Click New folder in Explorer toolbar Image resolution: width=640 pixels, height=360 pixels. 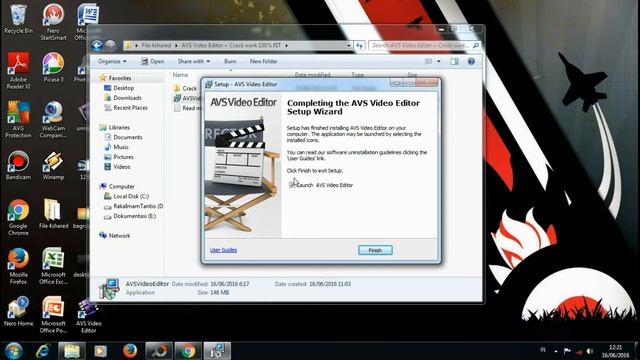263,61
